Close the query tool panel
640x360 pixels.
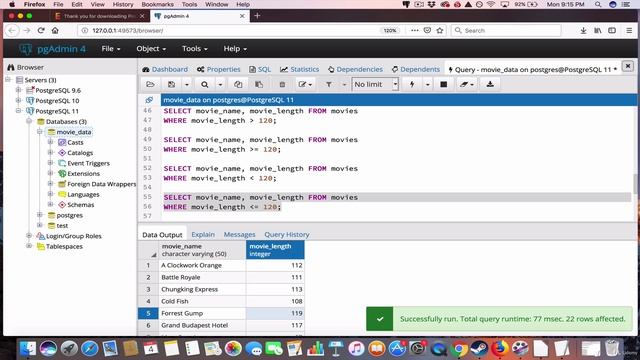(628, 66)
